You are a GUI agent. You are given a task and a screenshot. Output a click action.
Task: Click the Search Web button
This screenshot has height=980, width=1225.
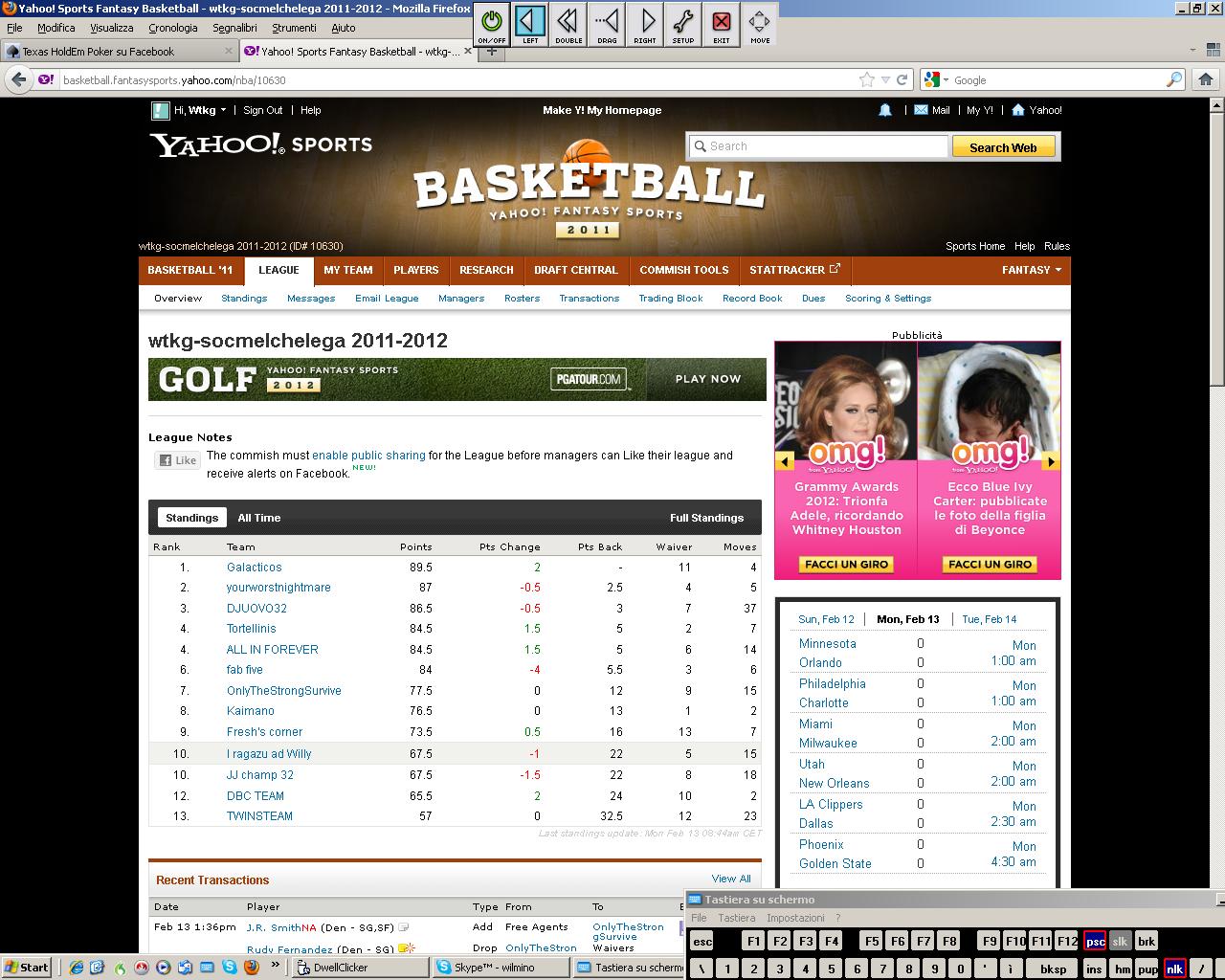[1002, 147]
